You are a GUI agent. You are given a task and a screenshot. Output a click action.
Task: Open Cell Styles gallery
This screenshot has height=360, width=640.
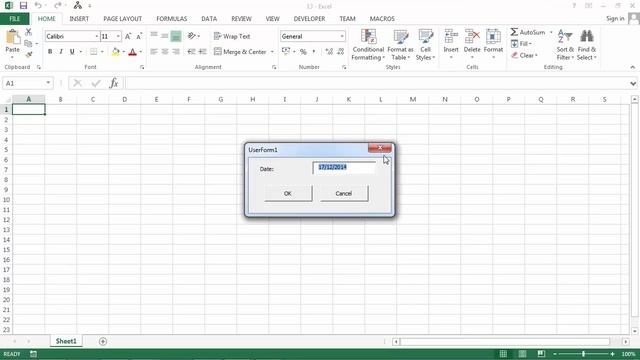[425, 45]
